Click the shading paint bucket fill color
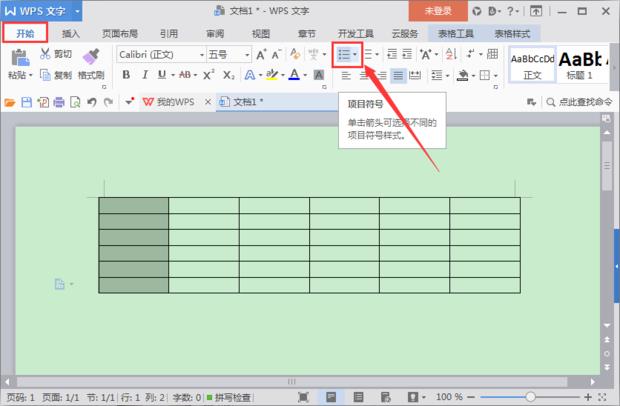This screenshot has width=620, height=406. (462, 75)
